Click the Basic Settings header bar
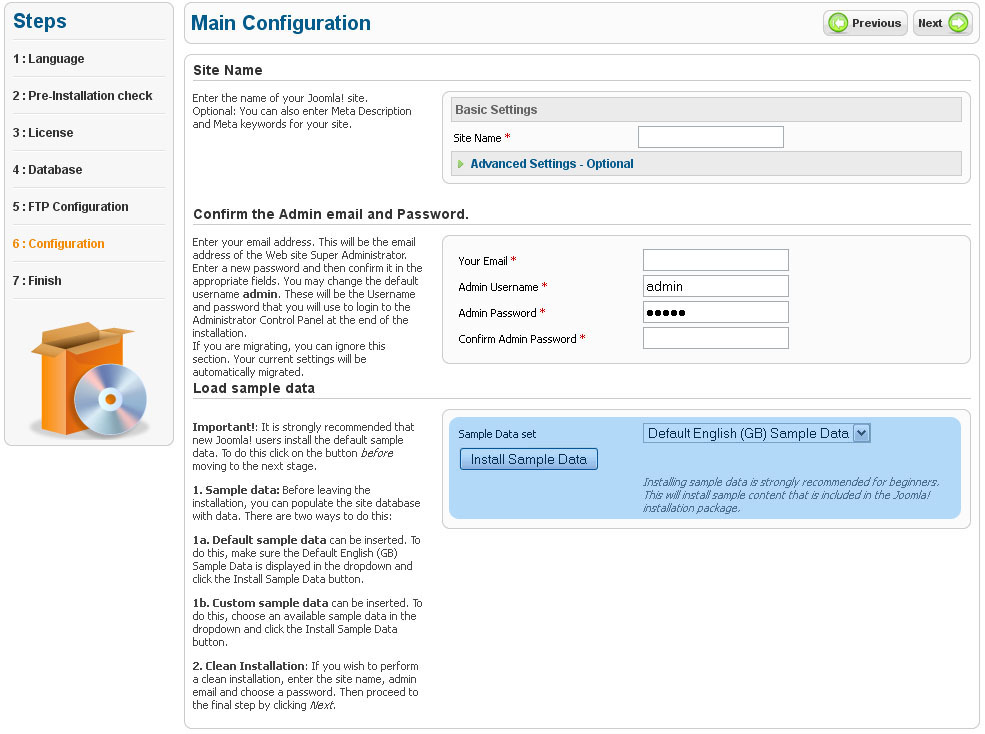Viewport: 985px width, 734px height. [705, 110]
